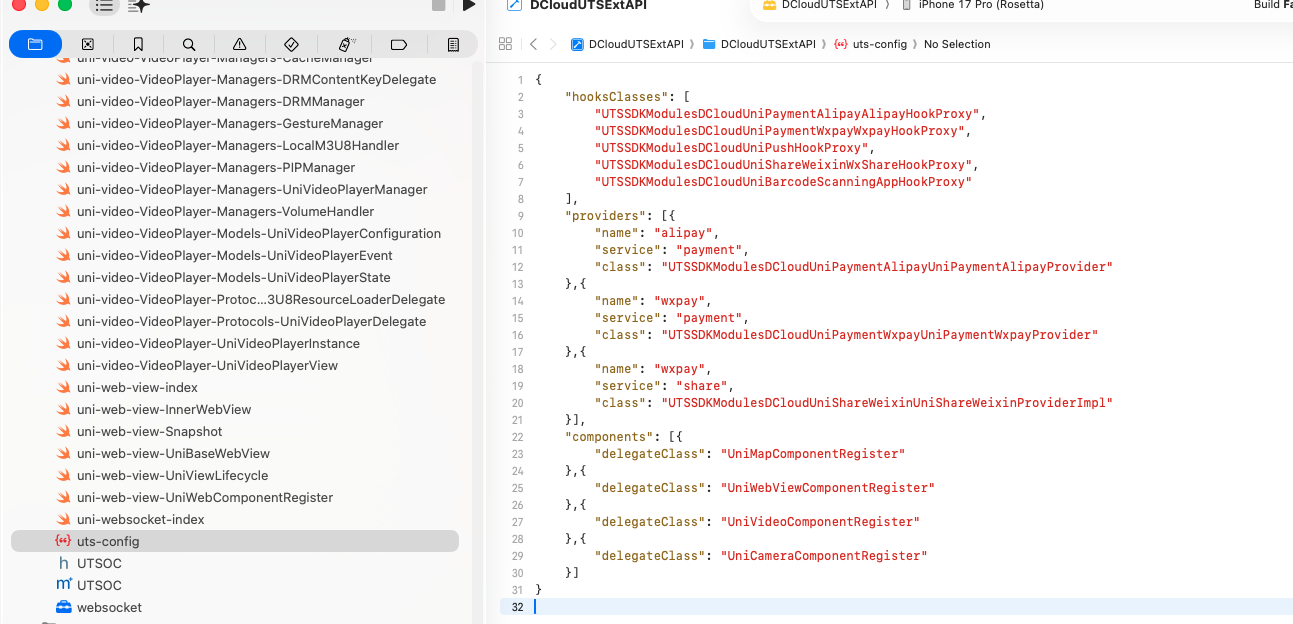Open the Issue navigator warning tab
The height and width of the screenshot is (624, 1293).
coord(240,44)
